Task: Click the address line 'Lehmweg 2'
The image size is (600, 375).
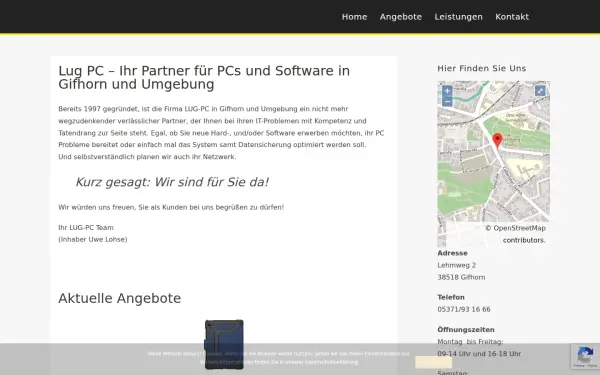Action: pyautogui.click(x=457, y=265)
